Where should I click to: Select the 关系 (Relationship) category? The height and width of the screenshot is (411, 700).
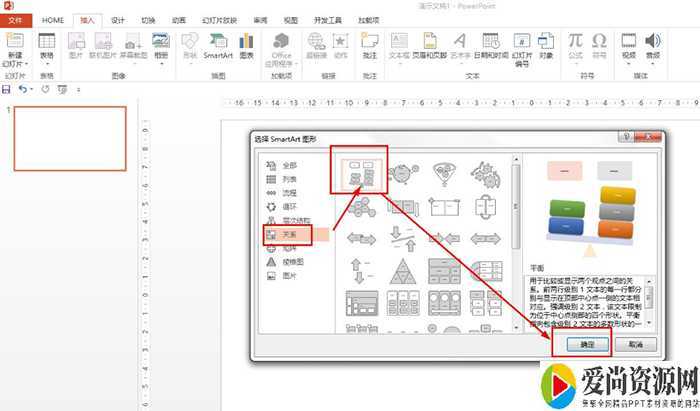(285, 234)
